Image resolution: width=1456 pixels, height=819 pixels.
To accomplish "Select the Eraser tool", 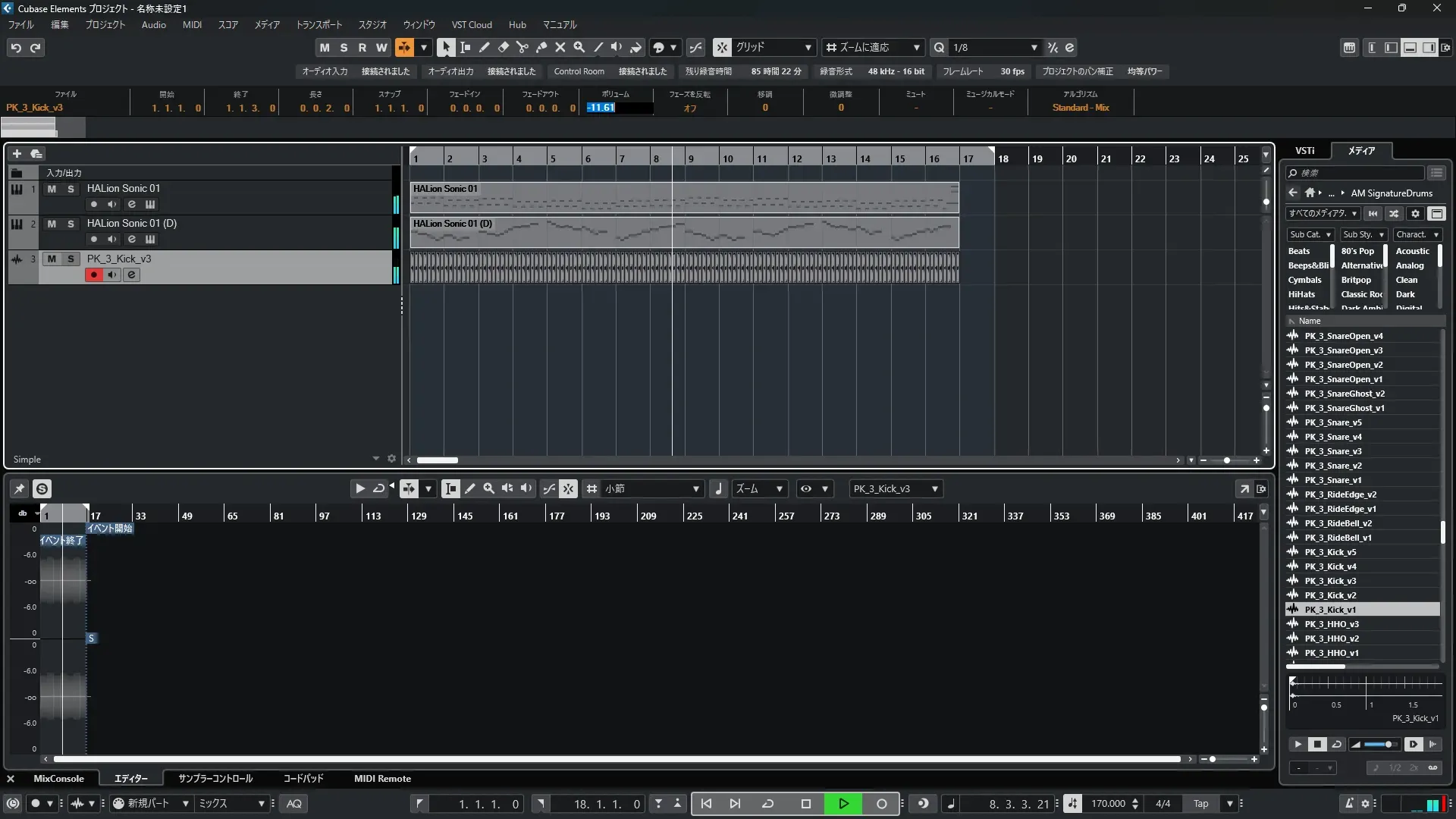I will pos(504,47).
